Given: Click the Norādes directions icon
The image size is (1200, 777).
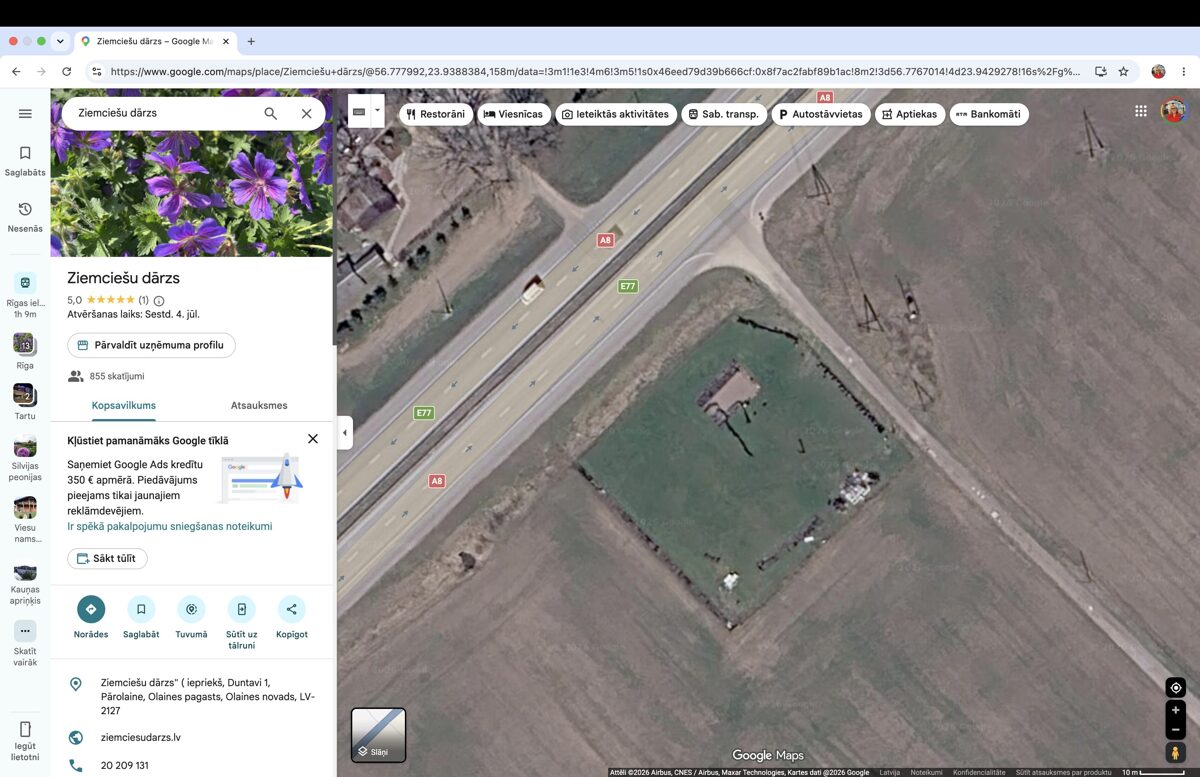Looking at the screenshot, I should 91,609.
